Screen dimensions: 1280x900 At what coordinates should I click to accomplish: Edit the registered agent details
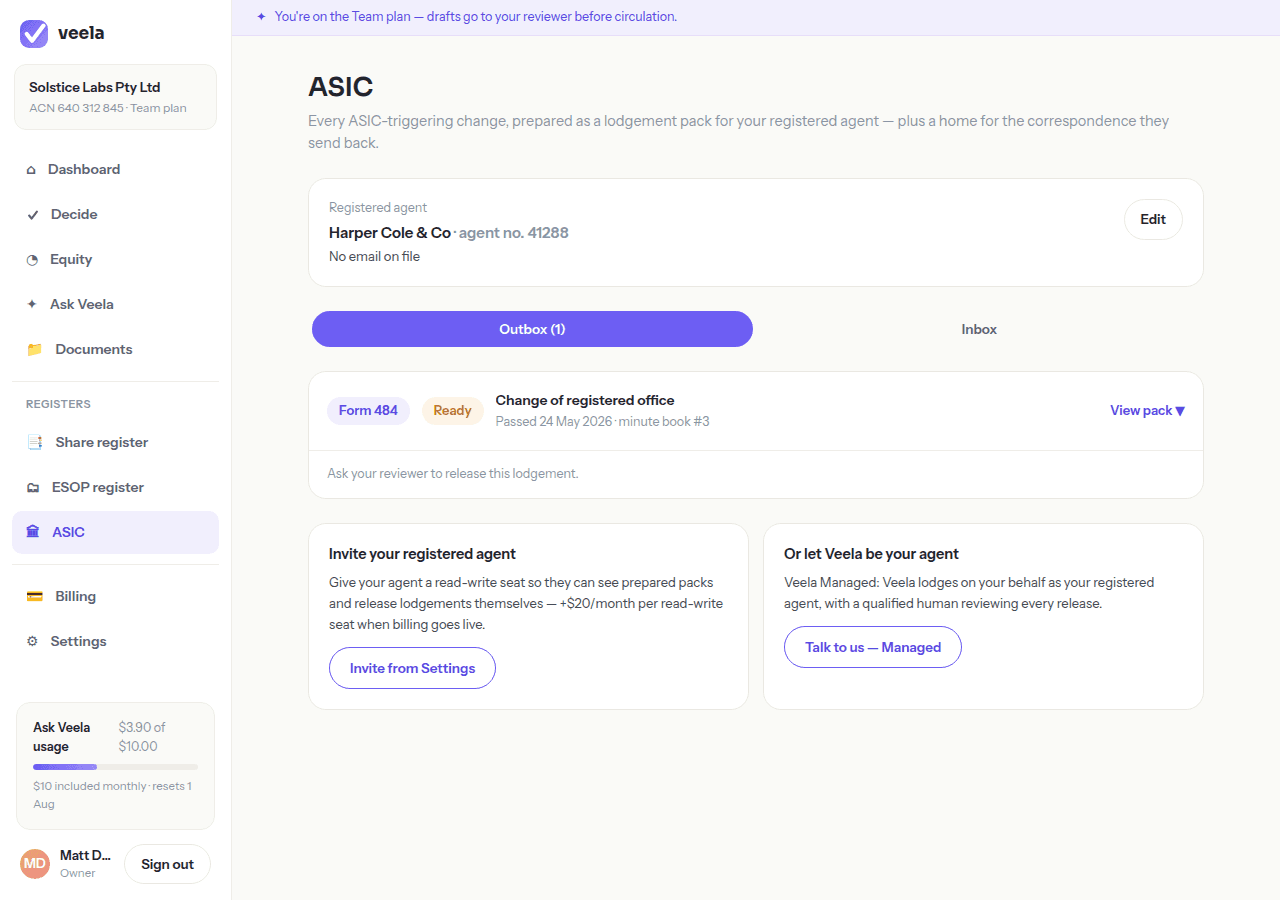coord(1153,220)
